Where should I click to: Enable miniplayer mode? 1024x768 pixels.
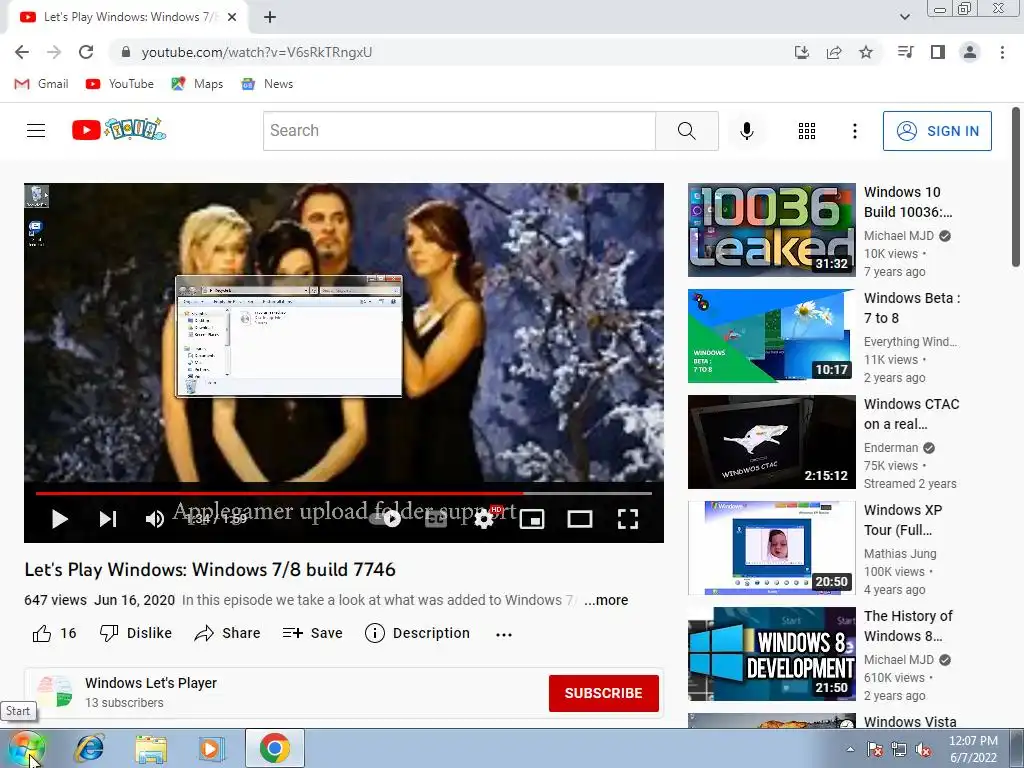532,519
